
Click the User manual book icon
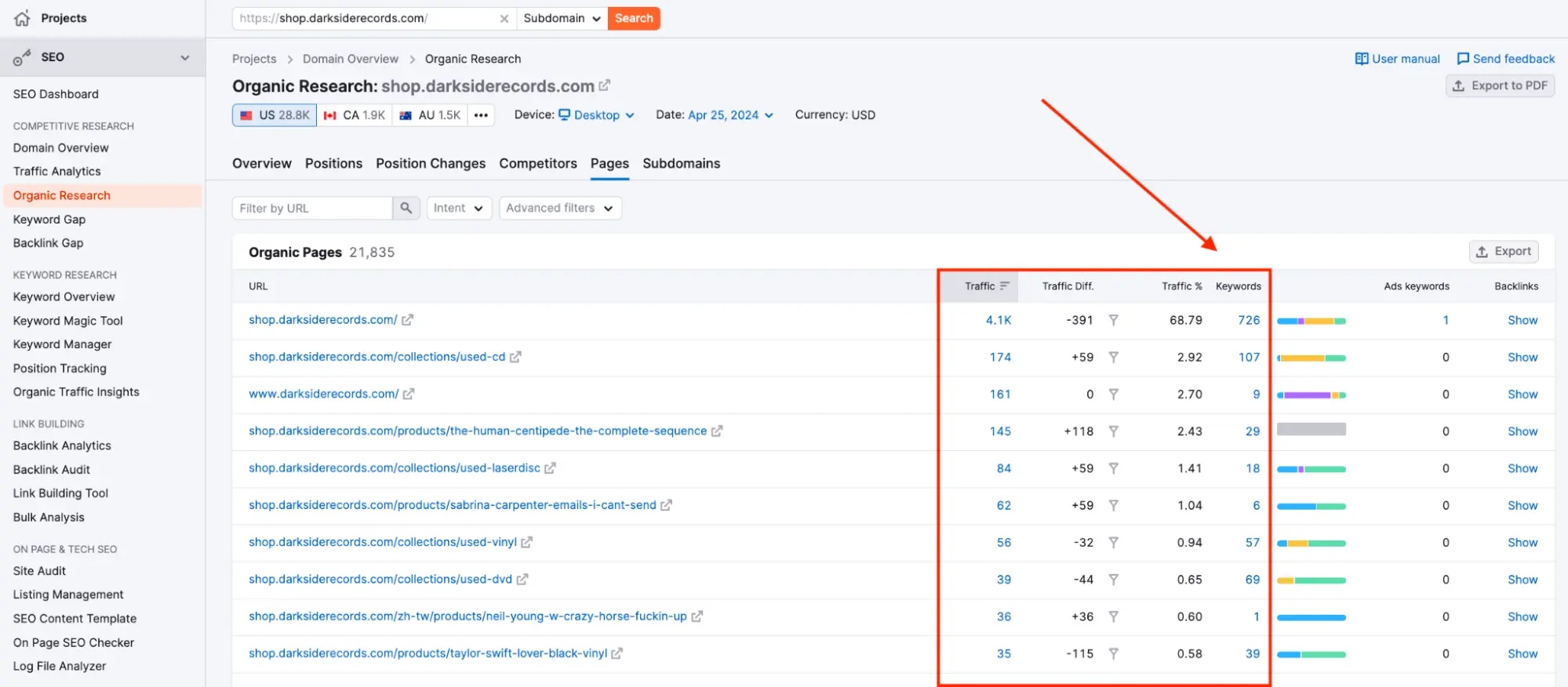pyautogui.click(x=1362, y=59)
